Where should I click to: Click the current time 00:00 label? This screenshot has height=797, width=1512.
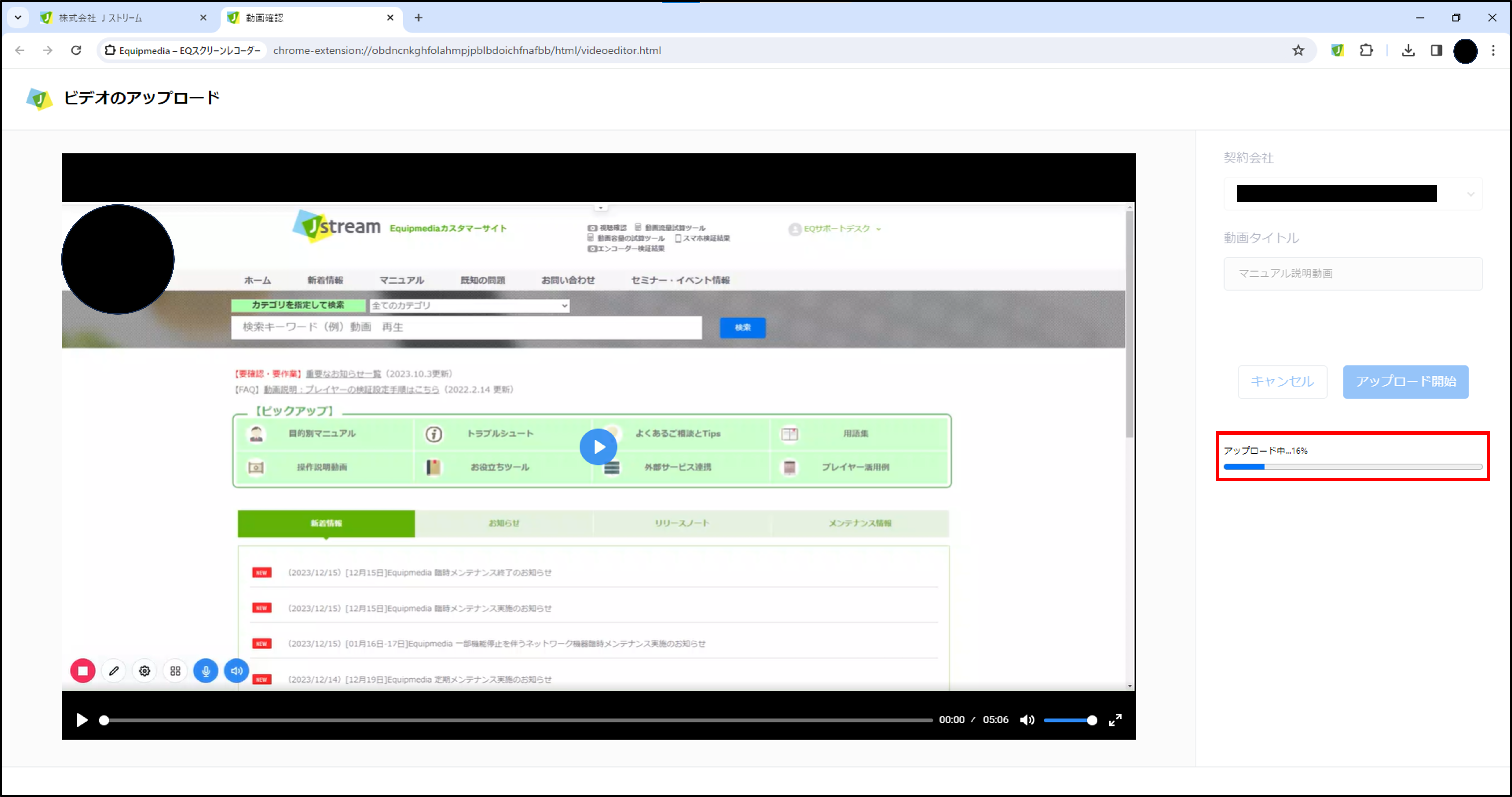[x=951, y=720]
